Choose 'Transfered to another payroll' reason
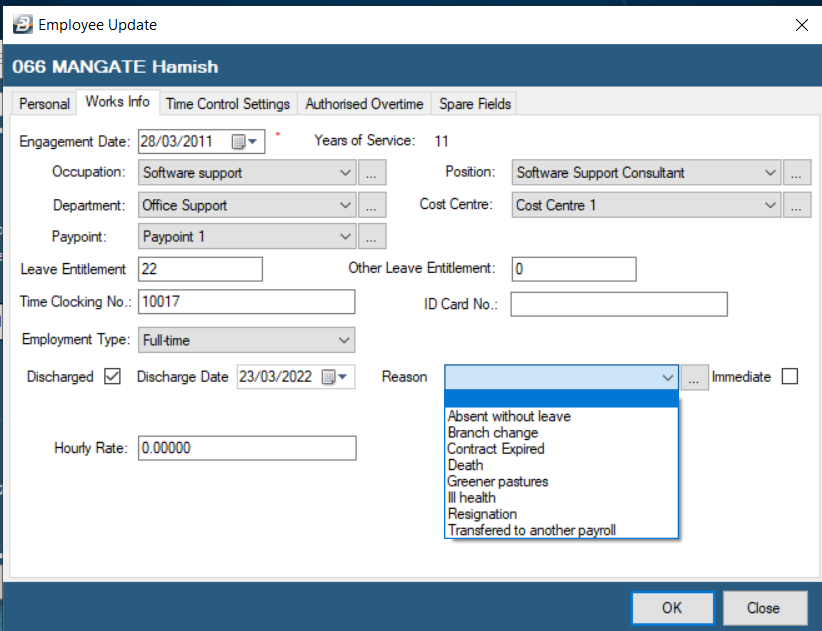Image resolution: width=822 pixels, height=631 pixels. (x=561, y=530)
